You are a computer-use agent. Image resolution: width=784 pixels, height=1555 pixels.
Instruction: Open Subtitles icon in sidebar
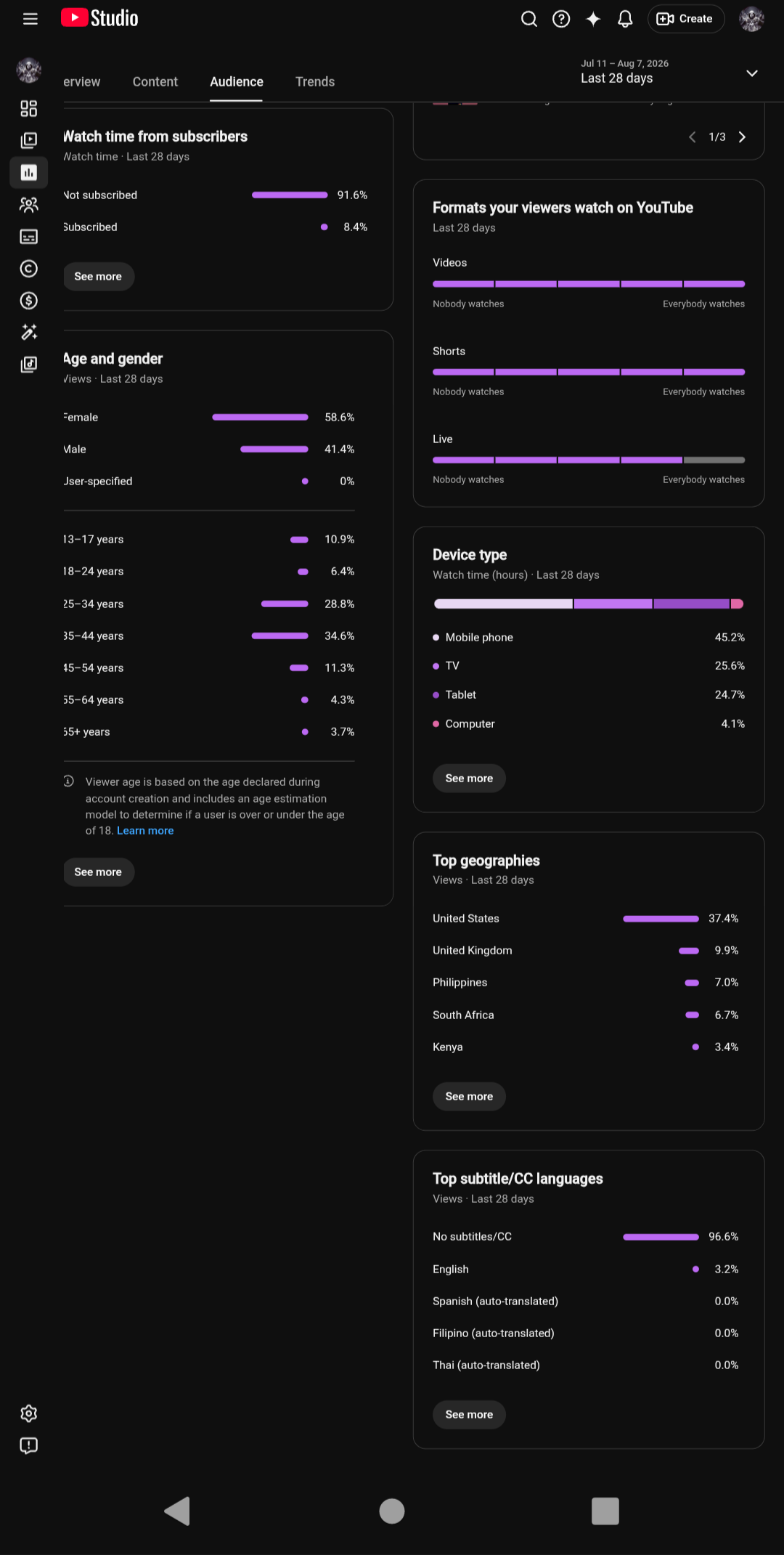click(28, 237)
